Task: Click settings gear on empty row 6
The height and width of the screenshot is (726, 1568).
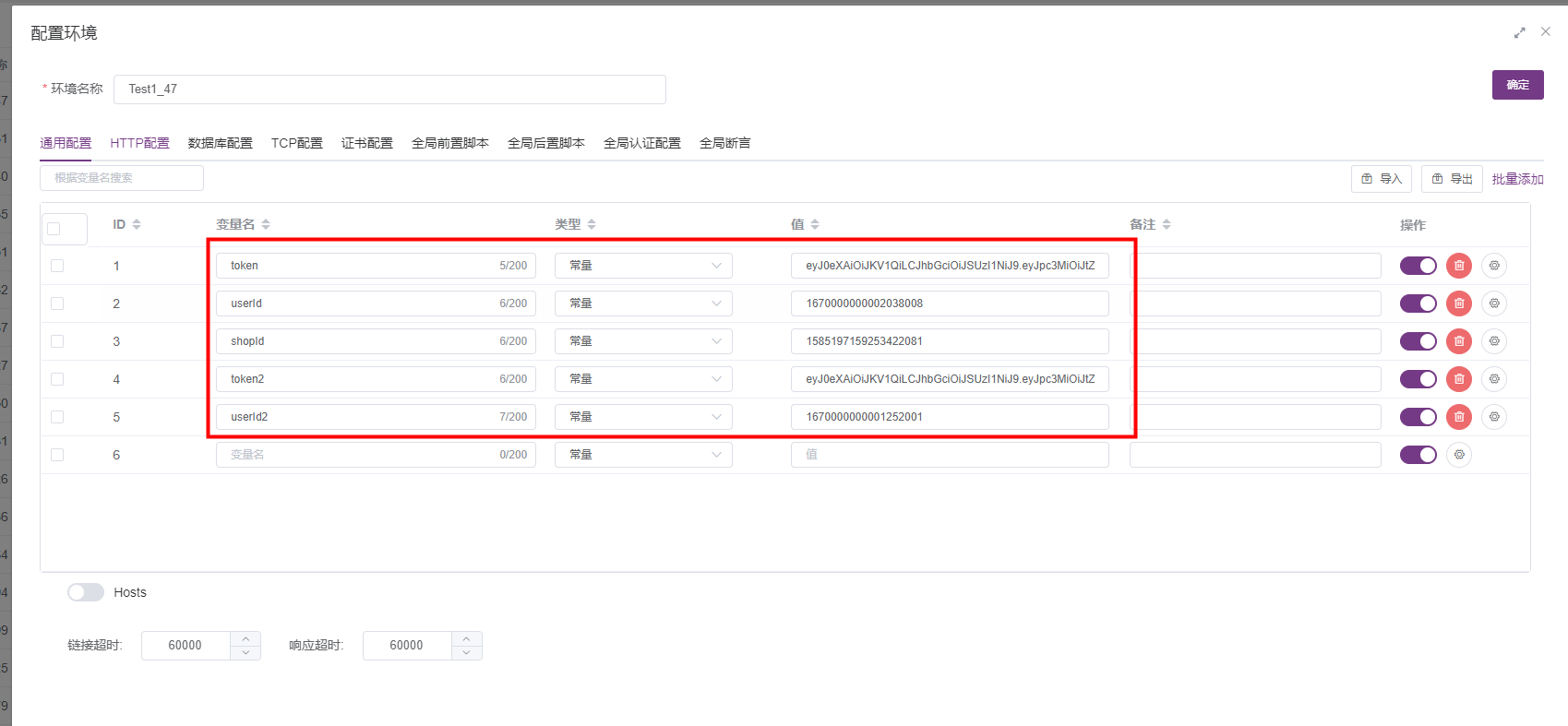Action: [x=1458, y=455]
